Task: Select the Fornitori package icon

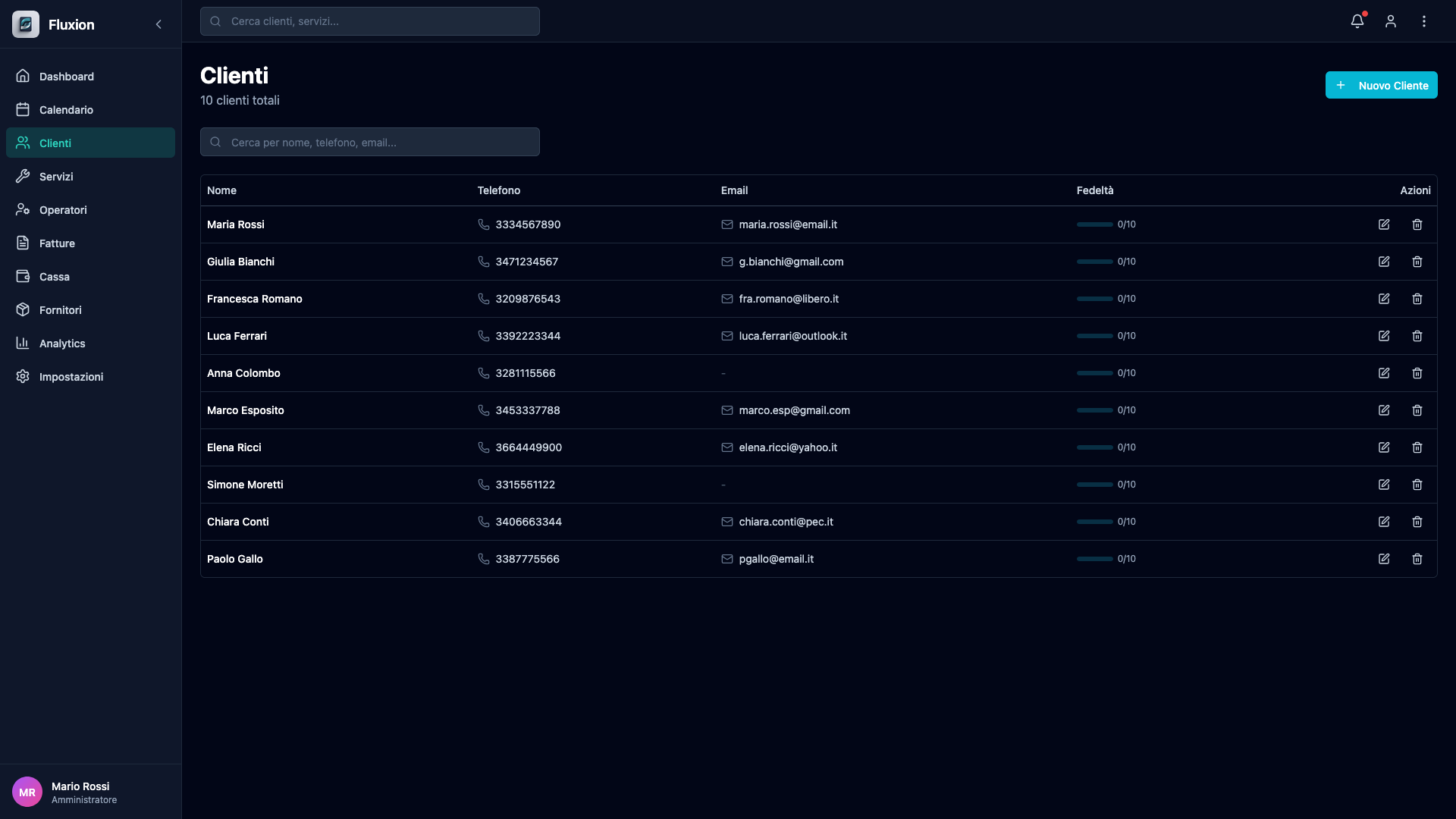Action: click(23, 309)
